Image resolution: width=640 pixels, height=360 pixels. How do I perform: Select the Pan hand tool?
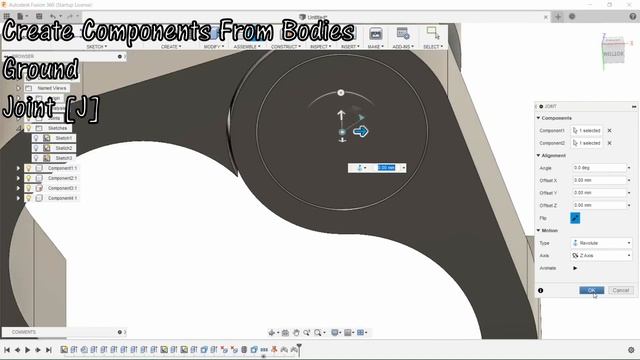pyautogui.click(x=296, y=333)
